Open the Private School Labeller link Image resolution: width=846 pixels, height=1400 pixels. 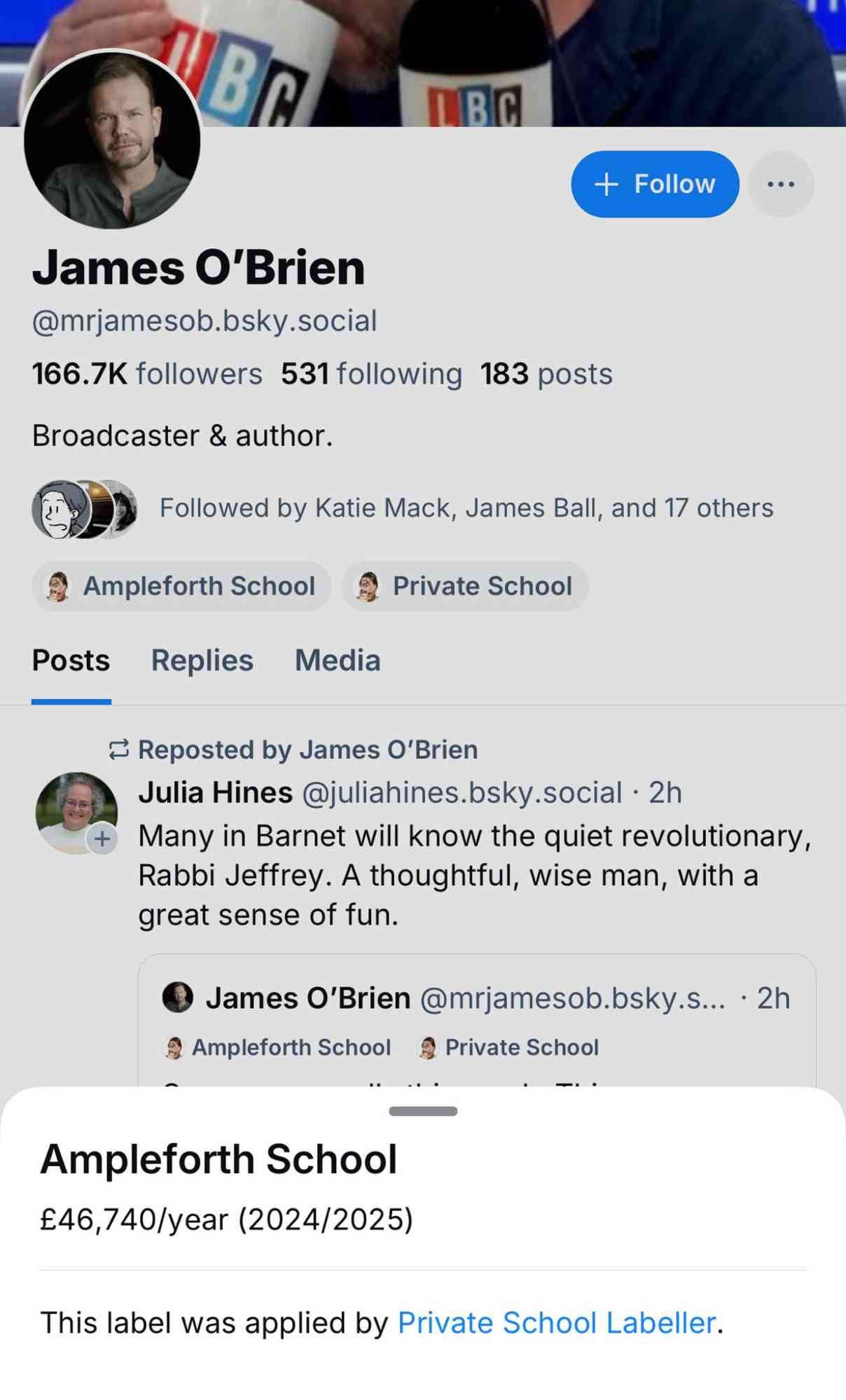[557, 1322]
